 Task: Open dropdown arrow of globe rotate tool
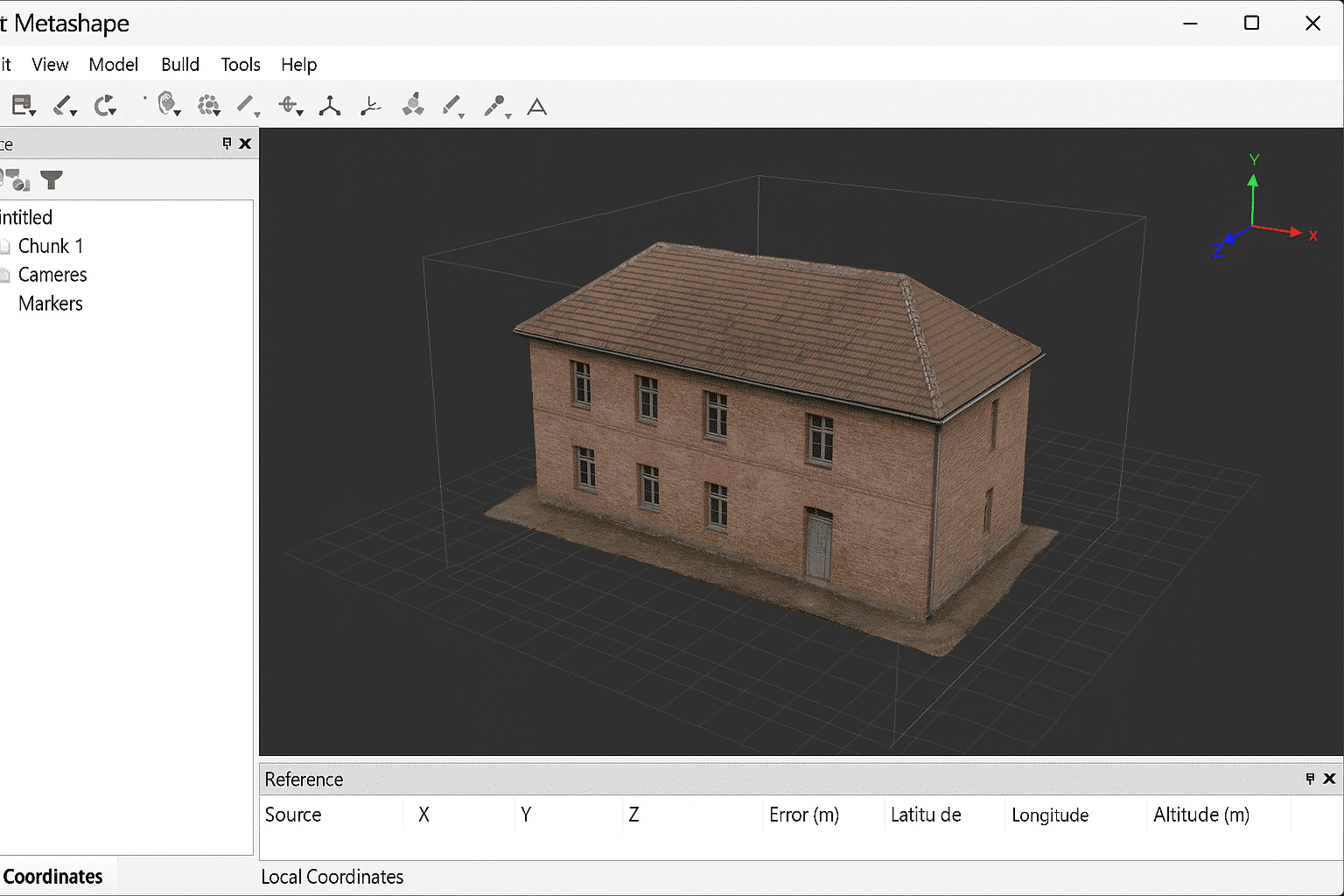(300, 112)
